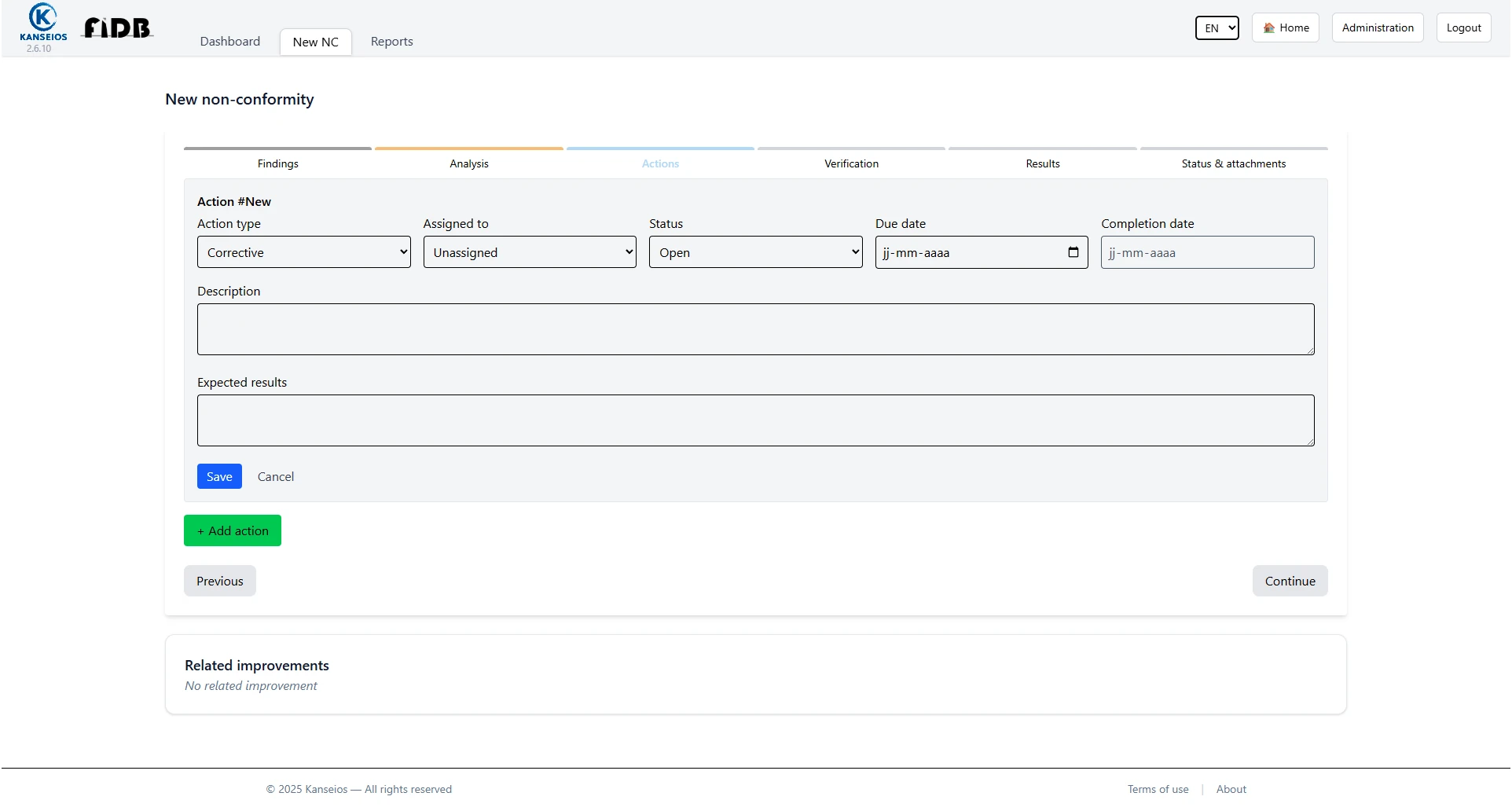Click the Kanseios logo icon

[x=42, y=19]
